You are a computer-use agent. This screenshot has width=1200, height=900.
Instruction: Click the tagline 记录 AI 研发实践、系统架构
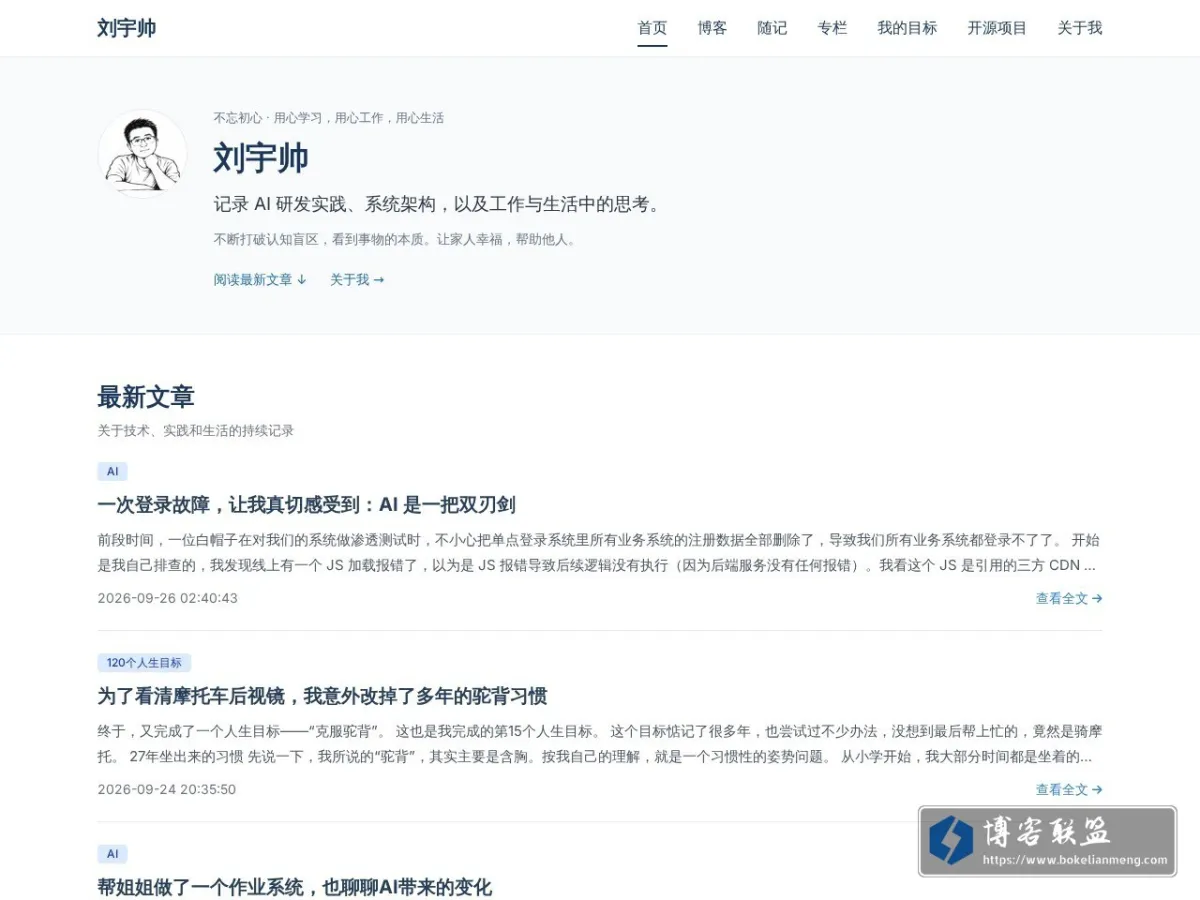[x=438, y=204]
